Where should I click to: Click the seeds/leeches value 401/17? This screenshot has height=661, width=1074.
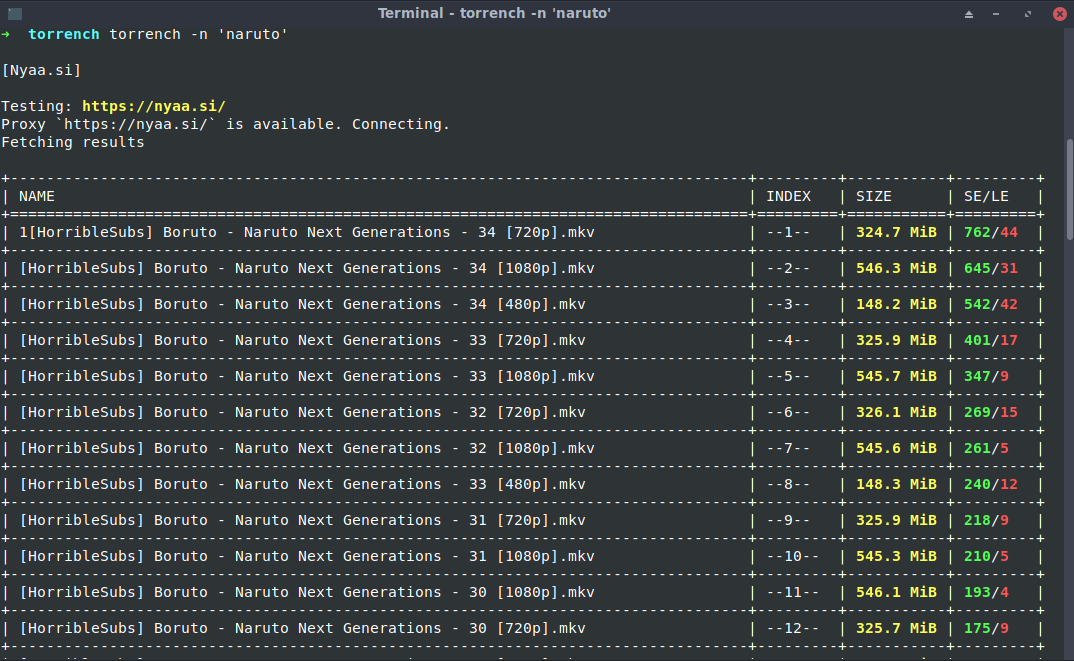click(990, 340)
